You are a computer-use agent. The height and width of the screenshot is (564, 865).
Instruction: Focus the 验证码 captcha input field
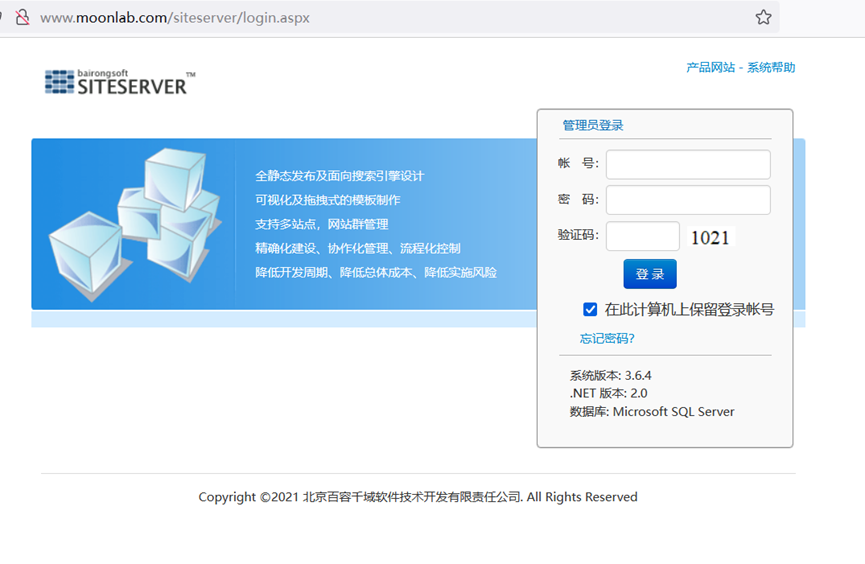643,236
